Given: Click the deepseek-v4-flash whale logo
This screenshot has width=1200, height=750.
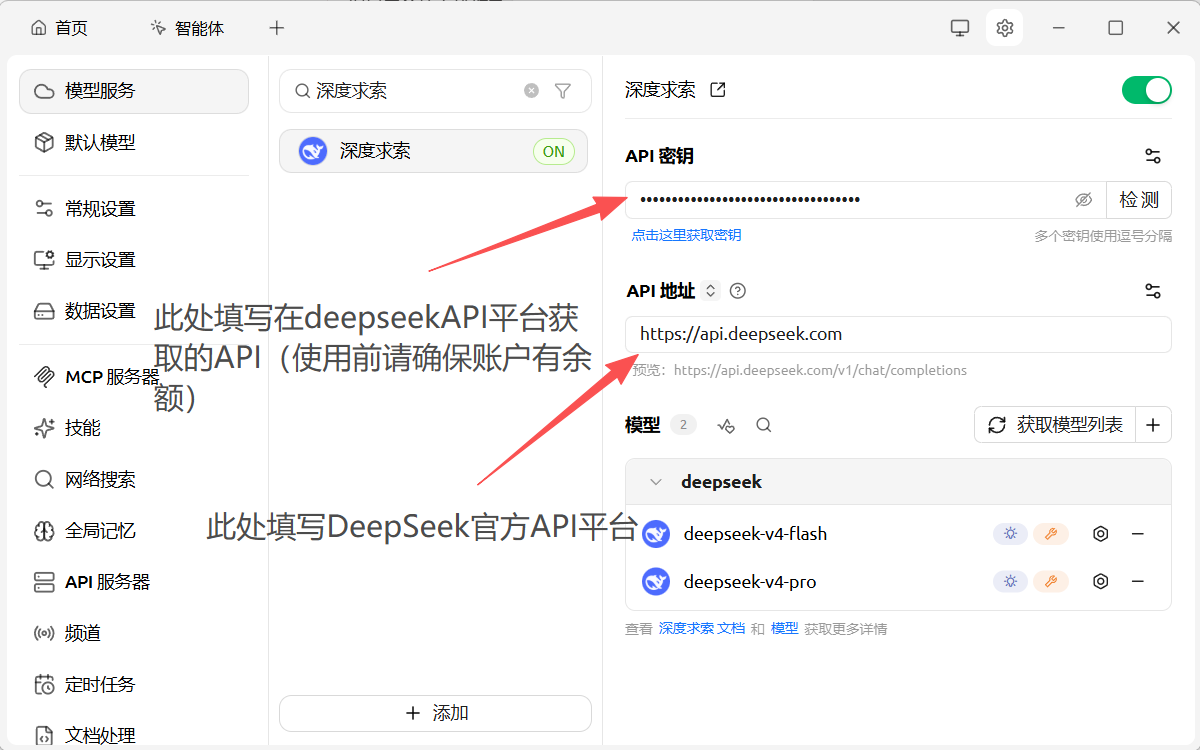Looking at the screenshot, I should pos(656,534).
